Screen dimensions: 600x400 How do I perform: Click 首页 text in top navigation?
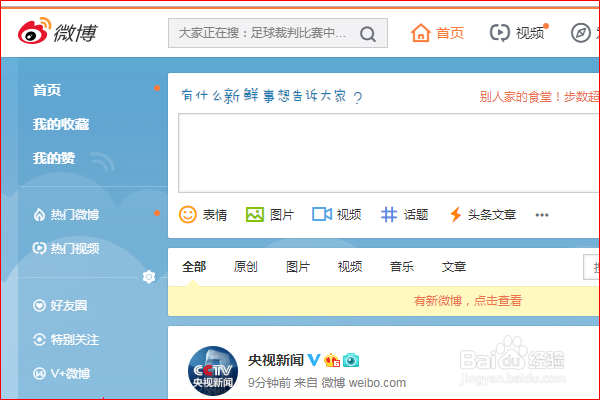tap(450, 33)
